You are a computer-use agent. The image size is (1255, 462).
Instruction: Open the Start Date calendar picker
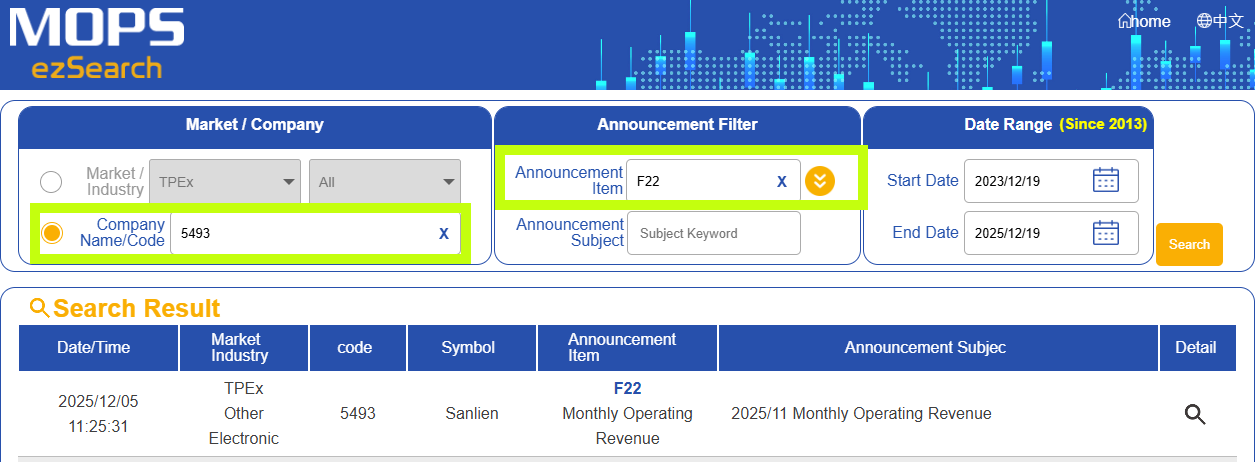(1105, 181)
